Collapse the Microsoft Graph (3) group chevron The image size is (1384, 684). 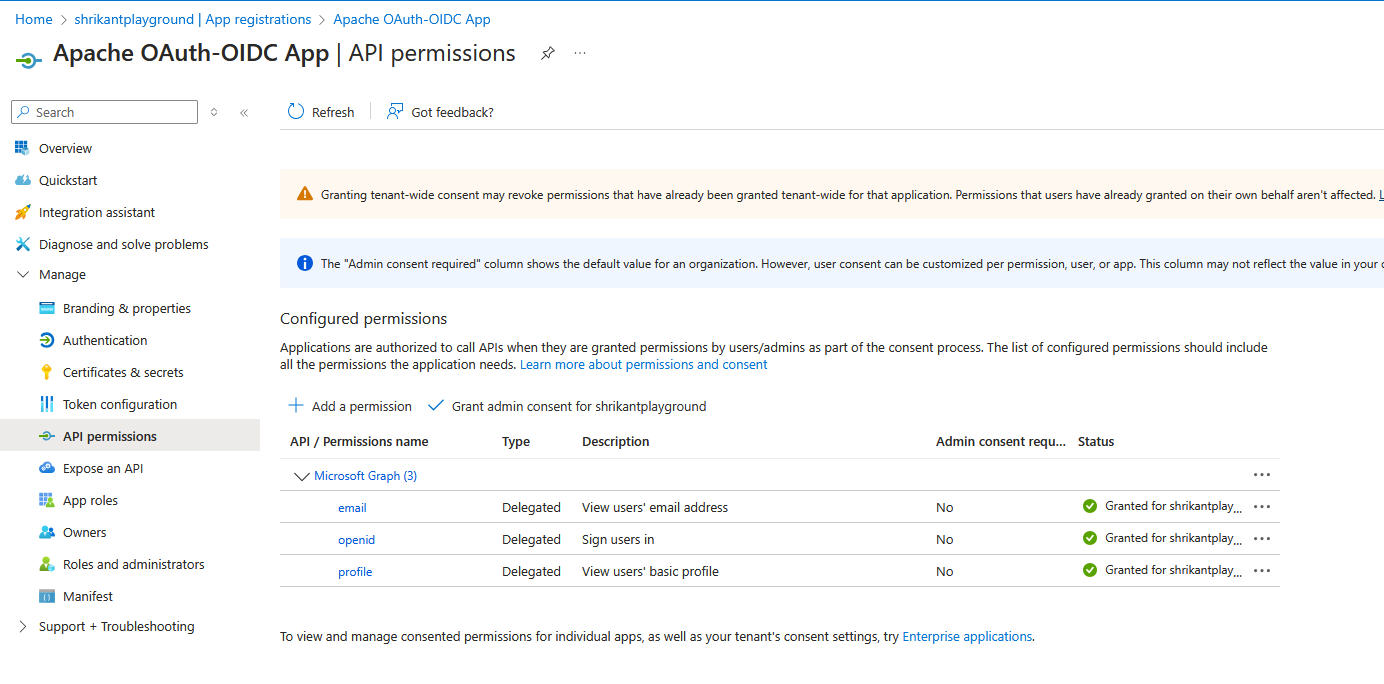click(x=301, y=476)
